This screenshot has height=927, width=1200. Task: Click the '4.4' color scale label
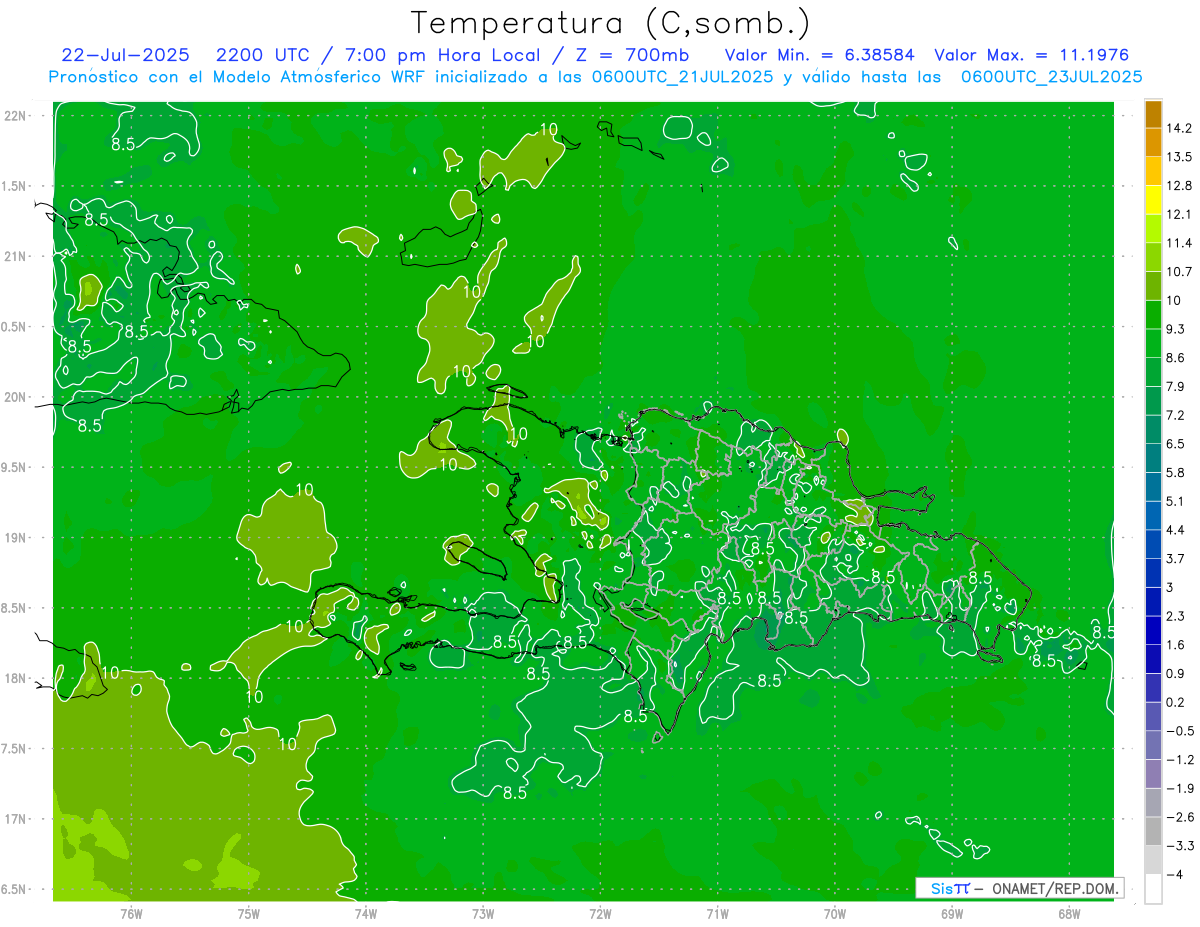point(1175,530)
